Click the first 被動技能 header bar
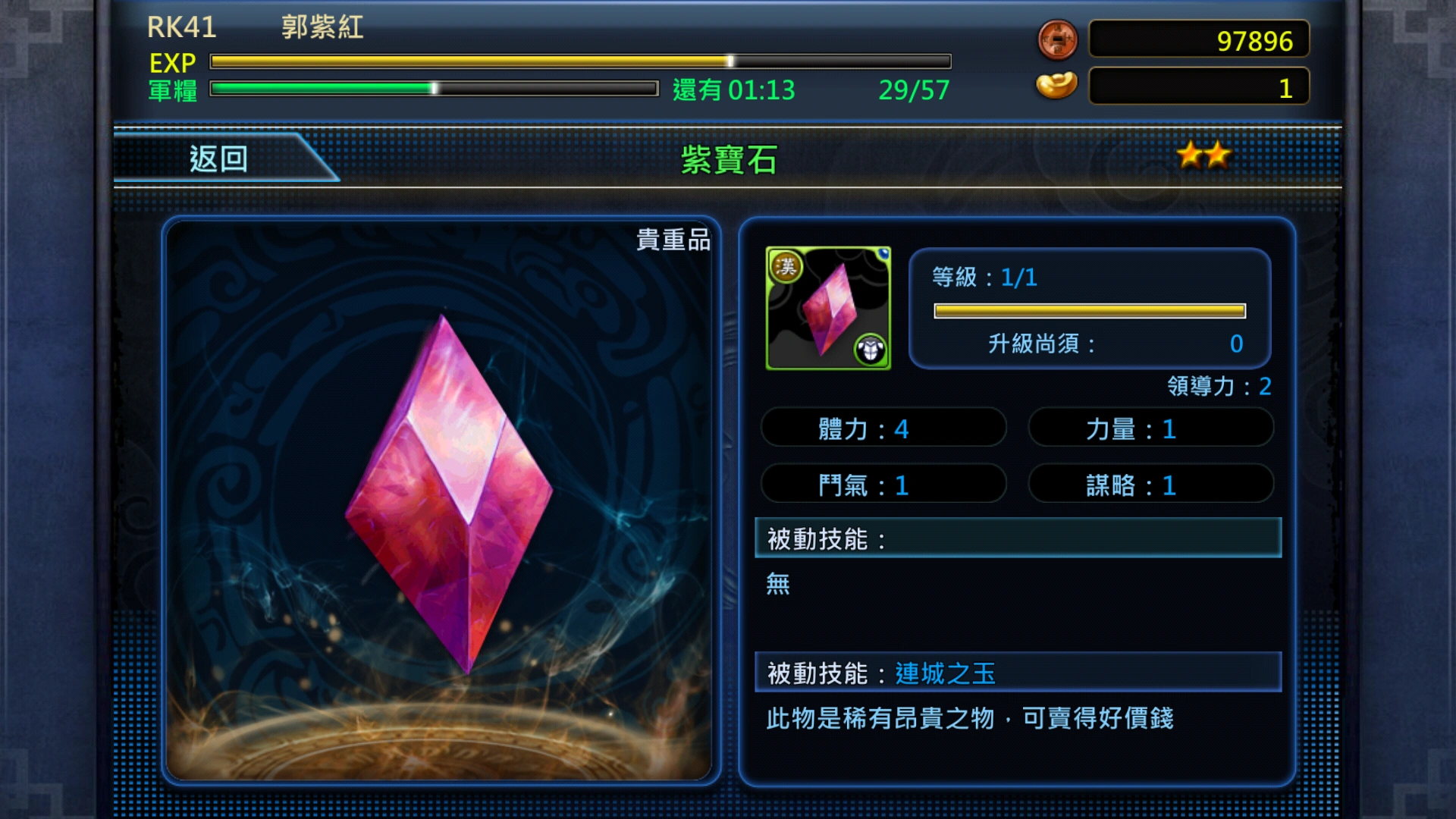1456x819 pixels. 1018,538
